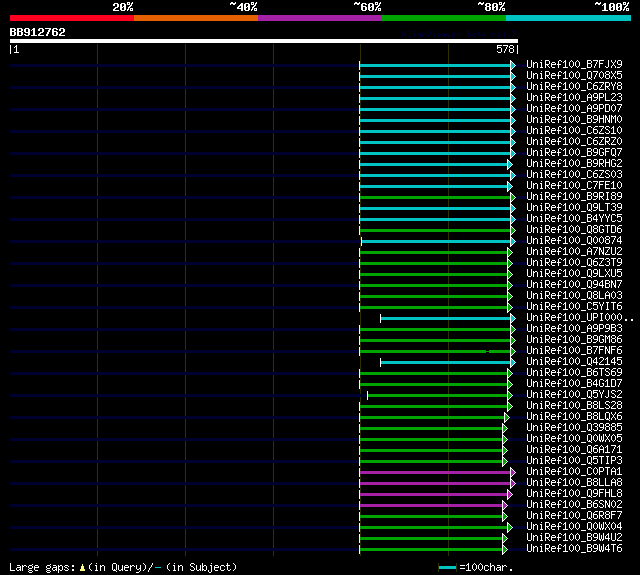Click UniRef100_Q0WX04 label
The width and height of the screenshot is (640, 575).
tap(574, 527)
